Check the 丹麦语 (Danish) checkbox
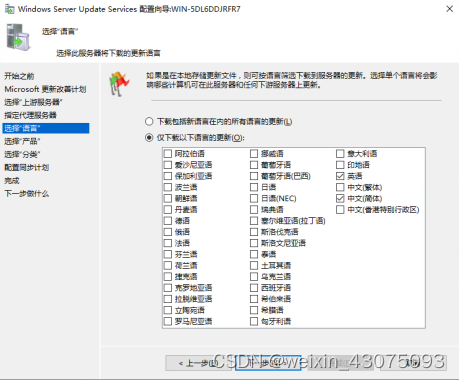Viewport: 460px width, 380px height. click(x=168, y=210)
